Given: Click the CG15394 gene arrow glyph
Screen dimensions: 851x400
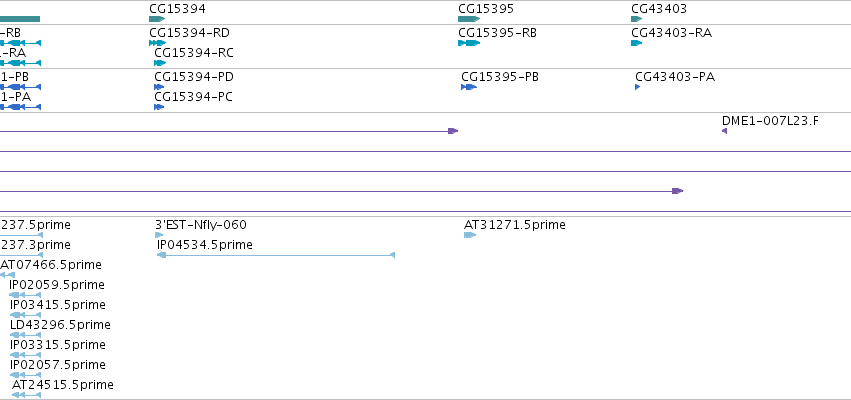Looking at the screenshot, I should [157, 19].
